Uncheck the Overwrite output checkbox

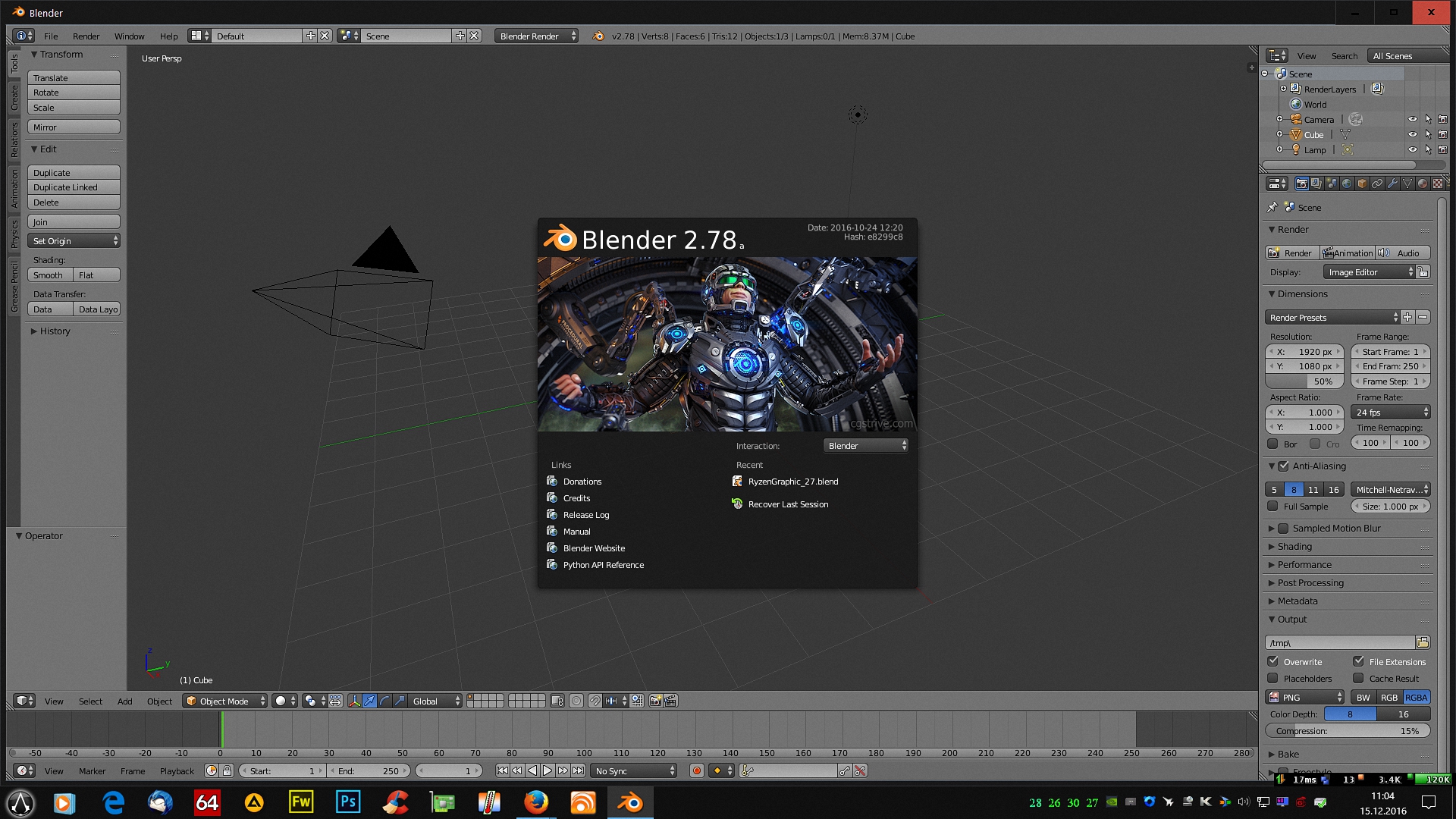[x=1273, y=662]
